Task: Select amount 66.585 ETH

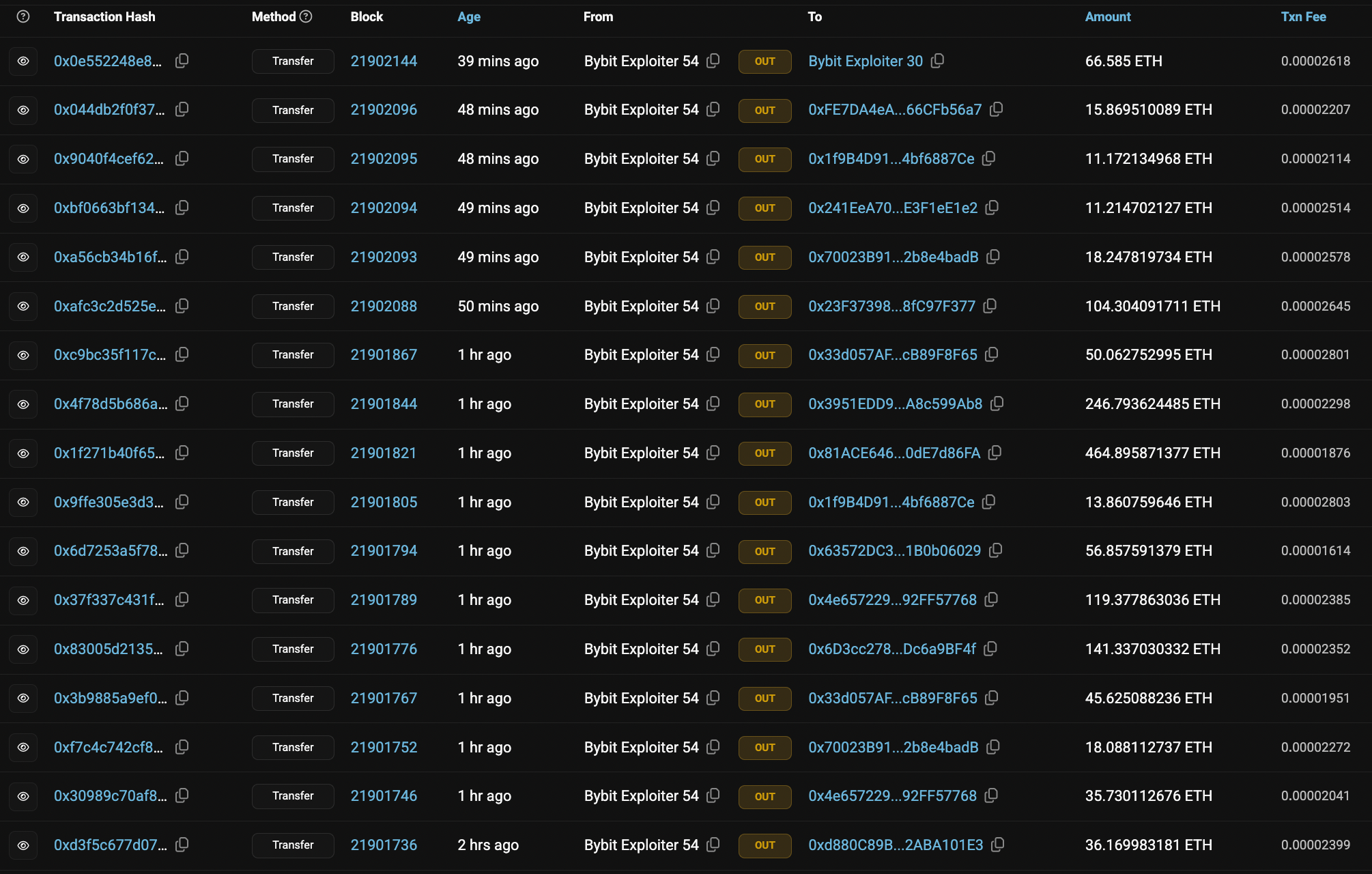Action: [1124, 61]
